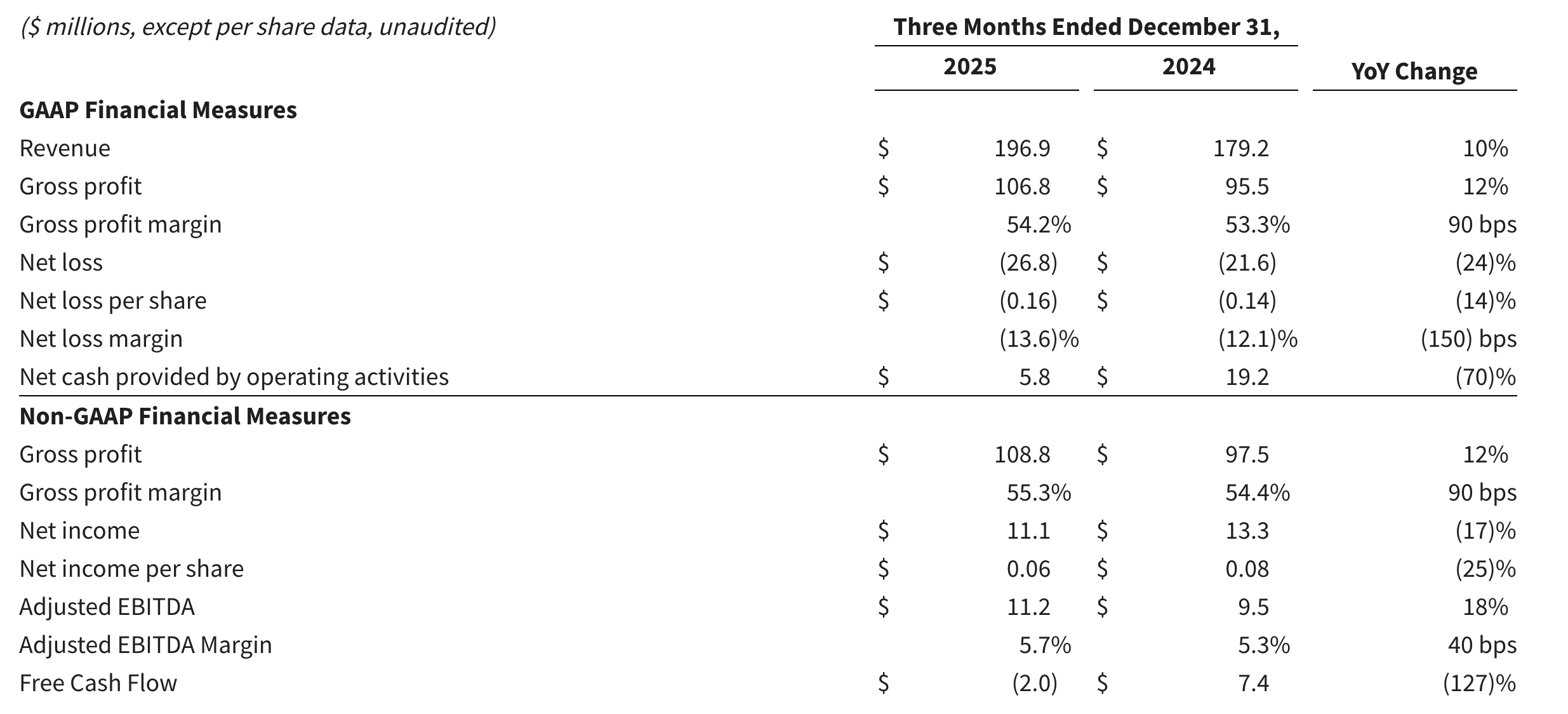Select the 2024 column header
The image size is (1568, 714).
tap(1188, 67)
